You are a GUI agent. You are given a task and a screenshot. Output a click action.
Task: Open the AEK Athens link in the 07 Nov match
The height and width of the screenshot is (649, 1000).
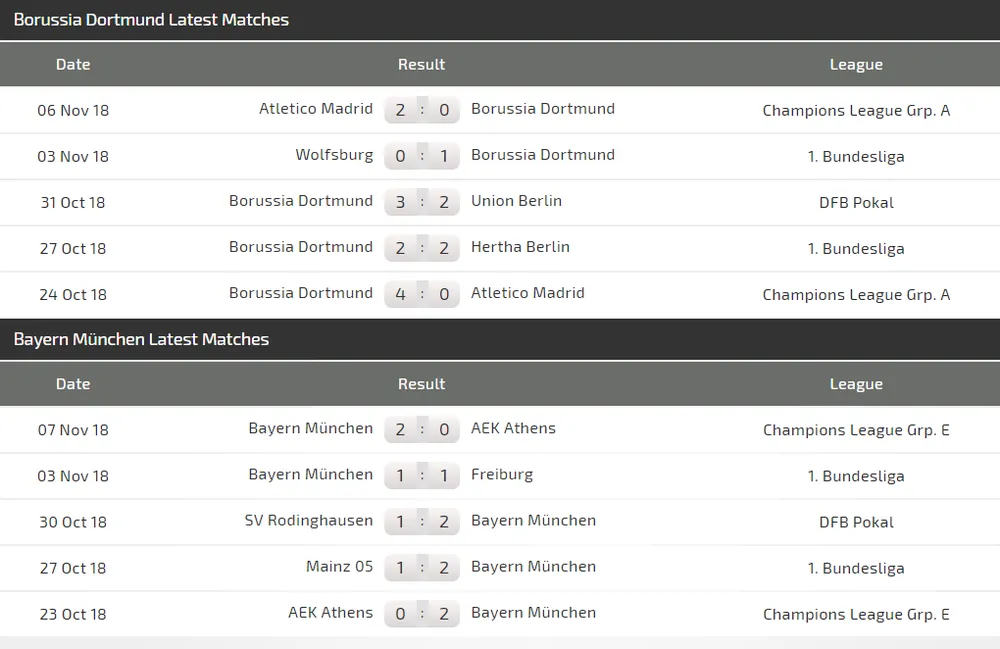click(x=513, y=428)
